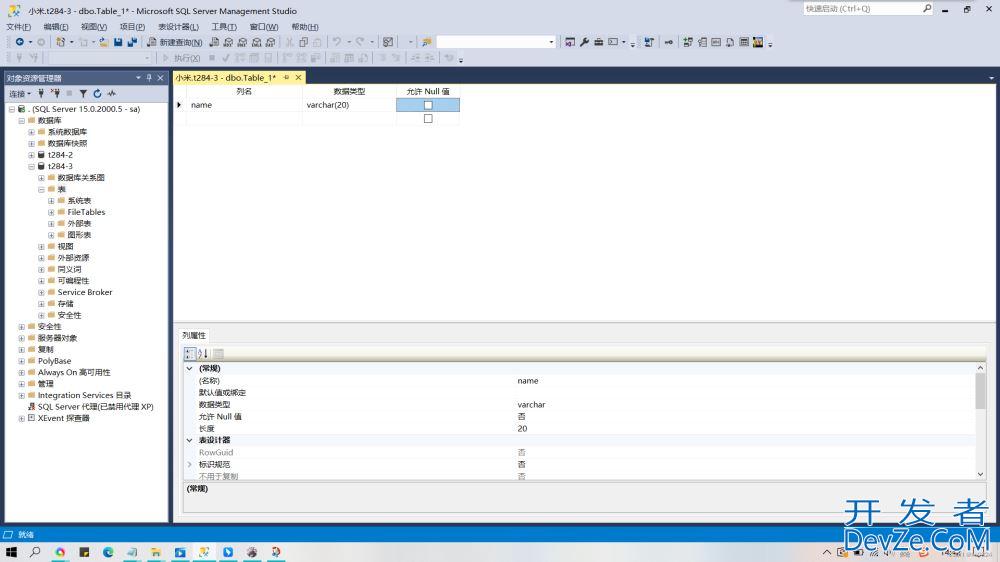Select the Integration Services 目录 node

[x=84, y=396]
